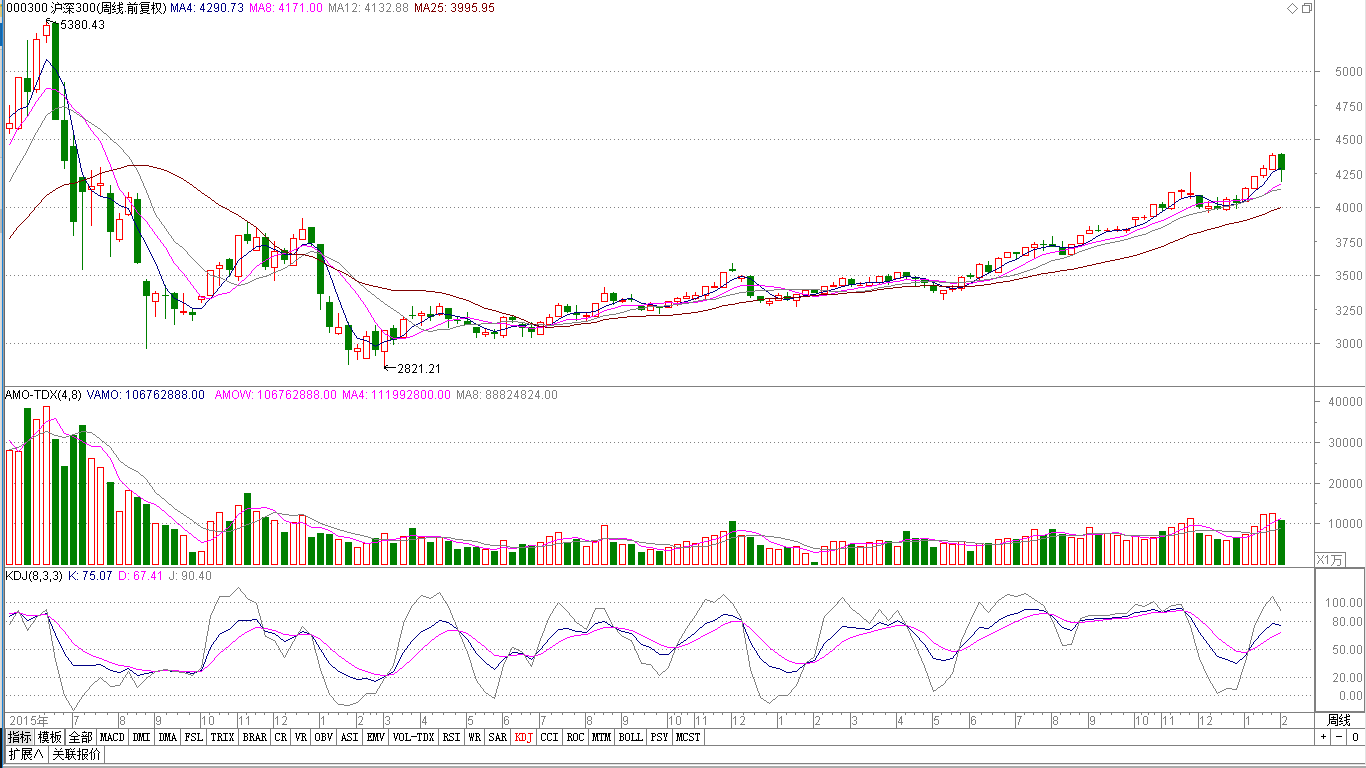Screen dimensions: 1366x768
Task: Click the D: 67.41 value
Action: pyautogui.click(x=141, y=576)
